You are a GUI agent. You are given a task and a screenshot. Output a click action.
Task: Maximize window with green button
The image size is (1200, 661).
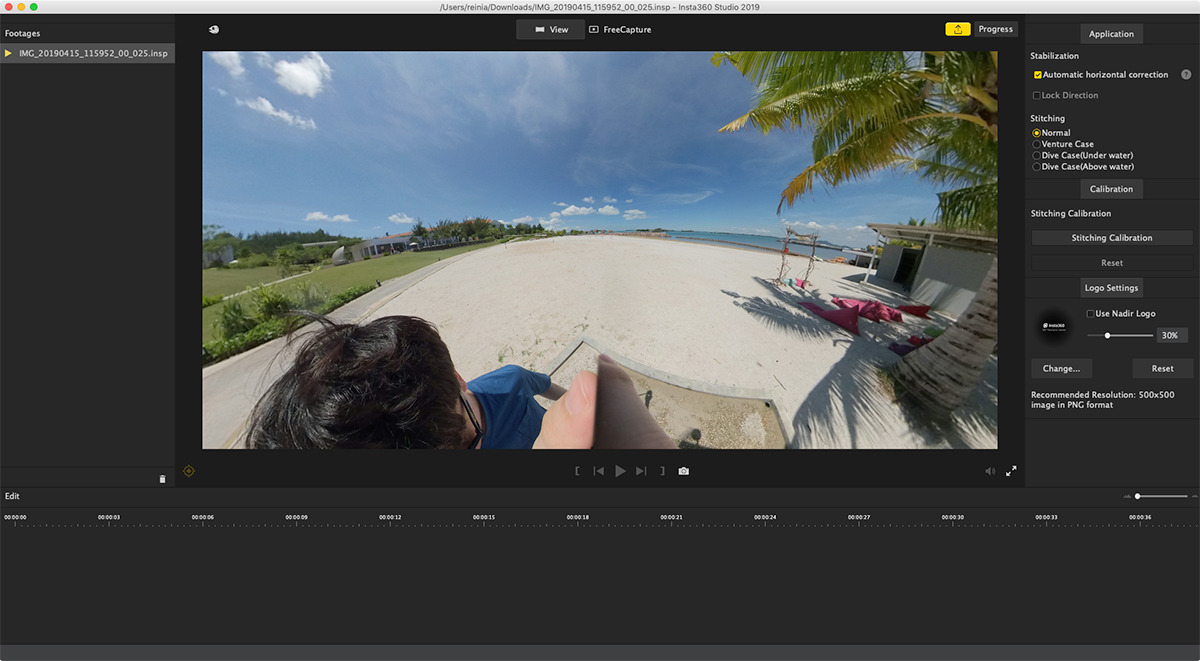tap(34, 7)
